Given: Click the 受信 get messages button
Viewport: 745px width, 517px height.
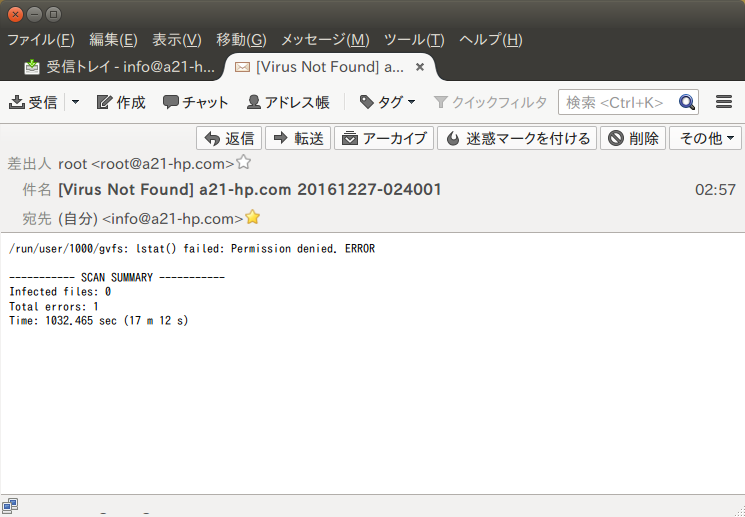Looking at the screenshot, I should [x=33, y=102].
